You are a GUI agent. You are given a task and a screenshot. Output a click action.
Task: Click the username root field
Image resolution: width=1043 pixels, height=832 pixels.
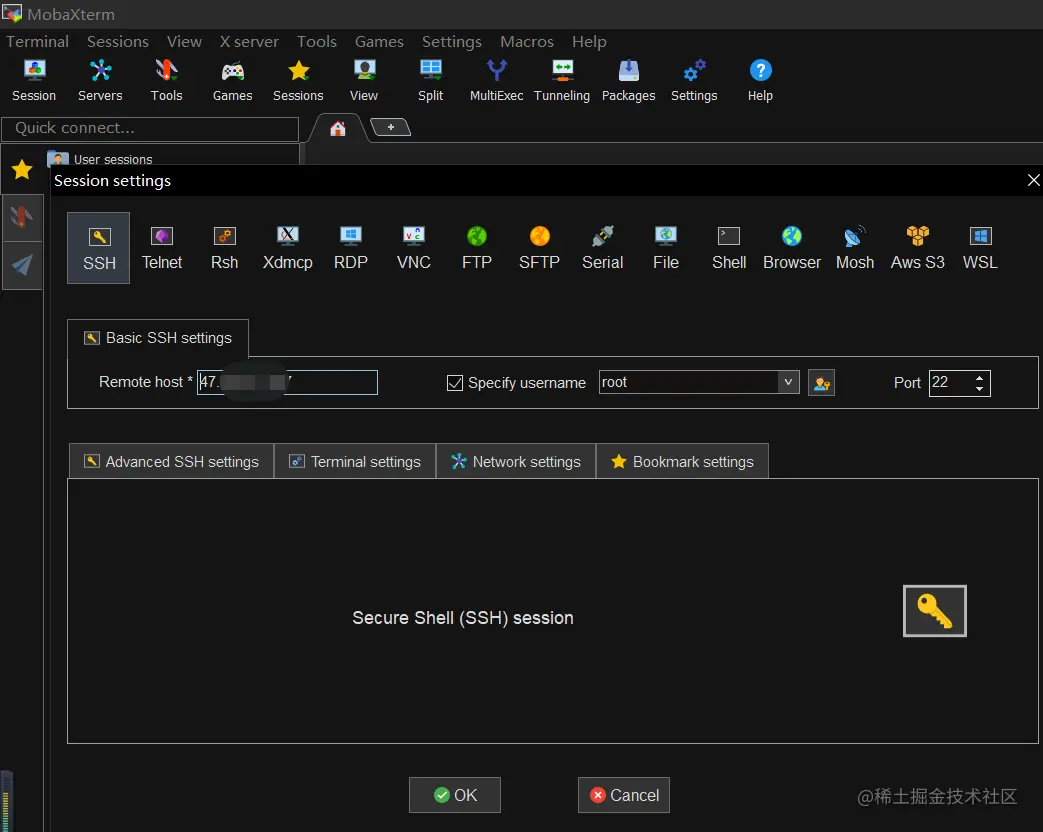point(688,382)
